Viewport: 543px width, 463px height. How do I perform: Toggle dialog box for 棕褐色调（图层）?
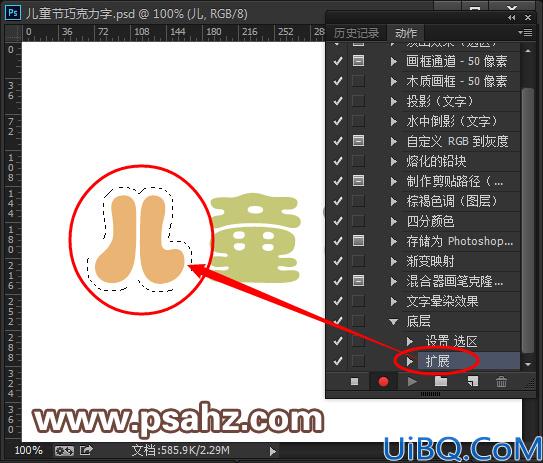coord(358,201)
